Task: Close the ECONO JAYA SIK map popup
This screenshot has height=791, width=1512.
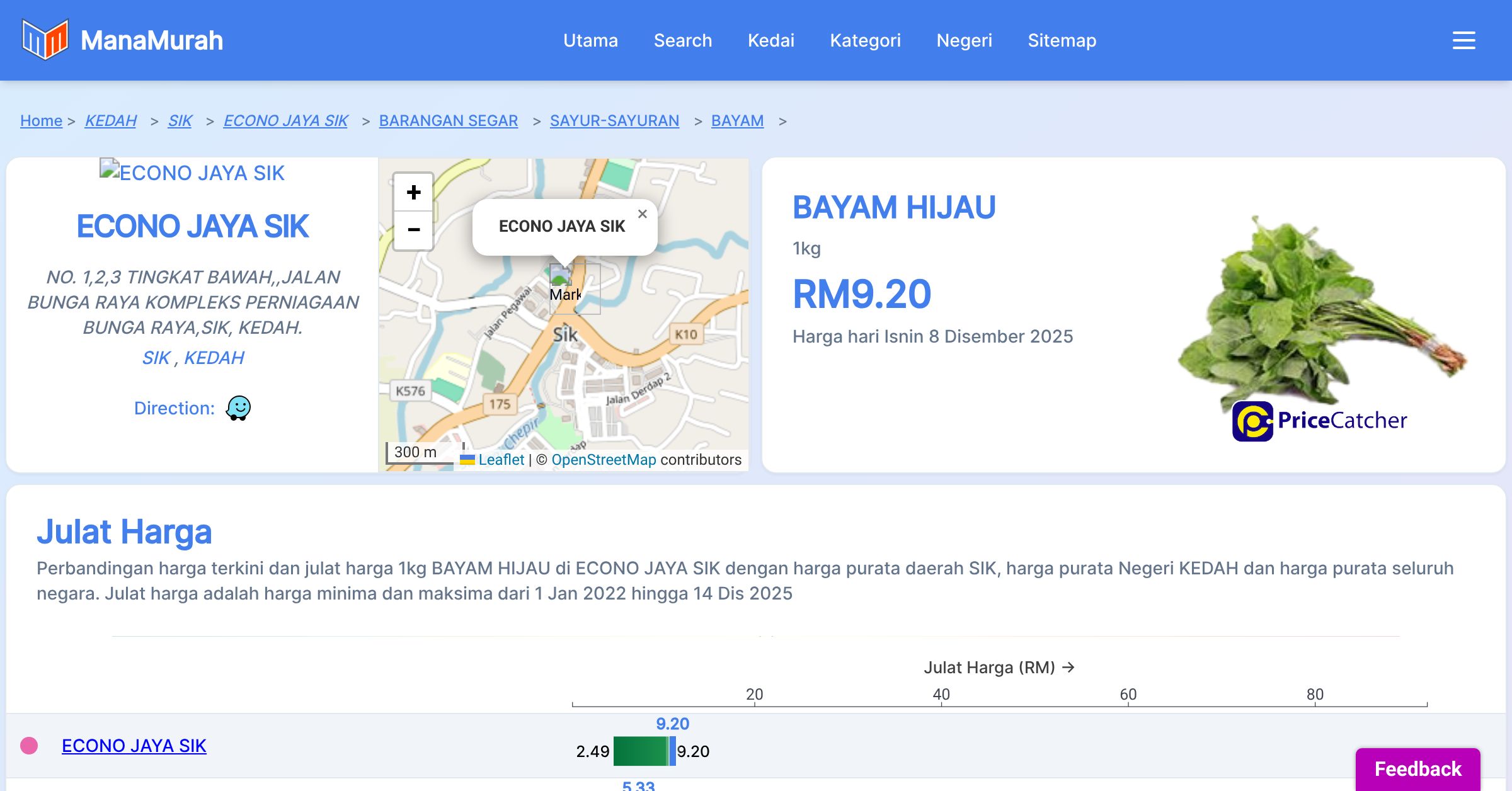Action: click(642, 214)
